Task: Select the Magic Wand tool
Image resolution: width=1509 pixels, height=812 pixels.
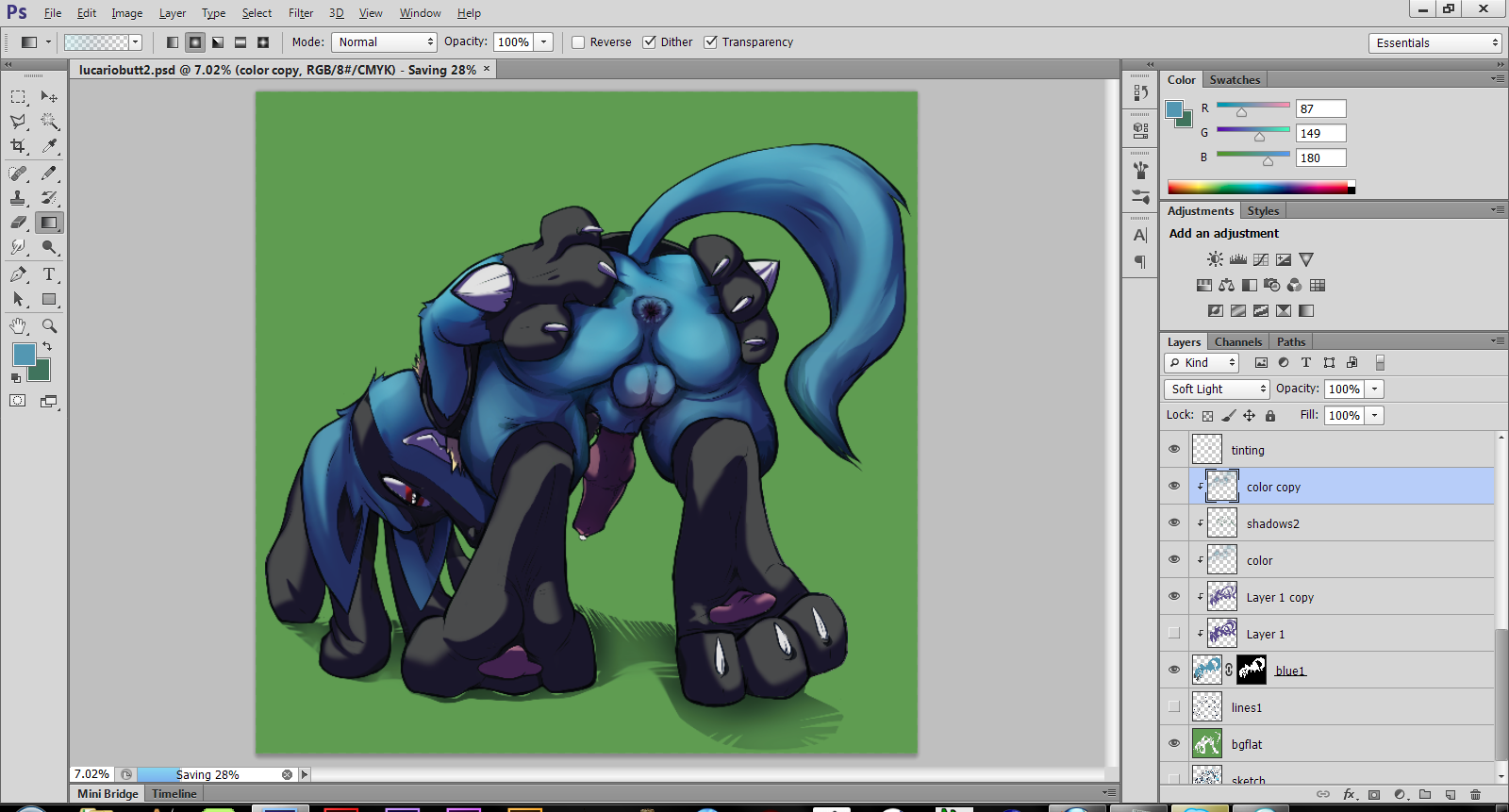Action: coord(49,122)
